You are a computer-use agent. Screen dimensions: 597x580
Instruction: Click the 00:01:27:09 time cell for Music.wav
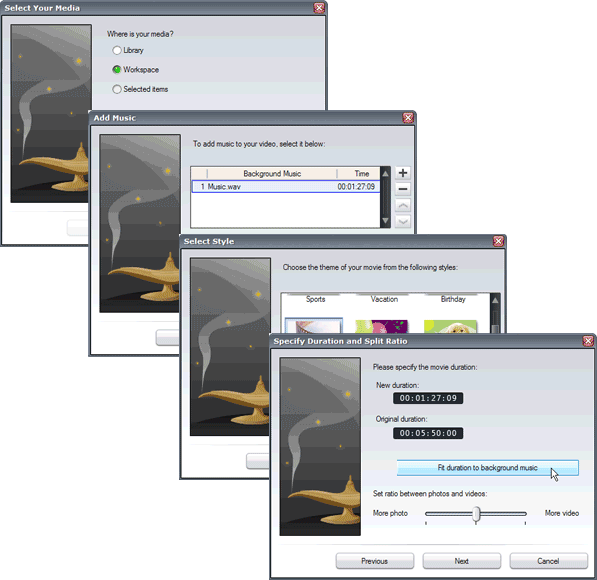click(x=356, y=187)
